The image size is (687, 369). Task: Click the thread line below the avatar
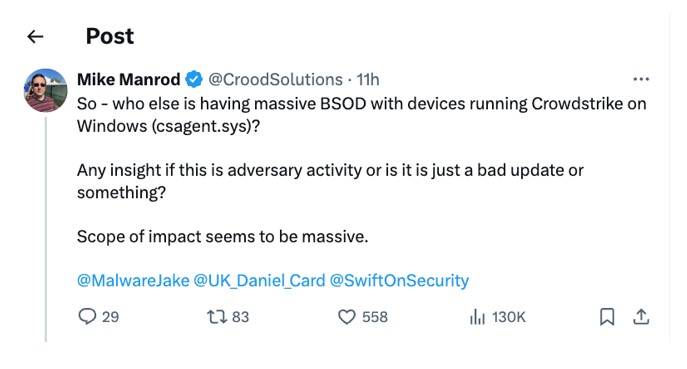(x=46, y=229)
